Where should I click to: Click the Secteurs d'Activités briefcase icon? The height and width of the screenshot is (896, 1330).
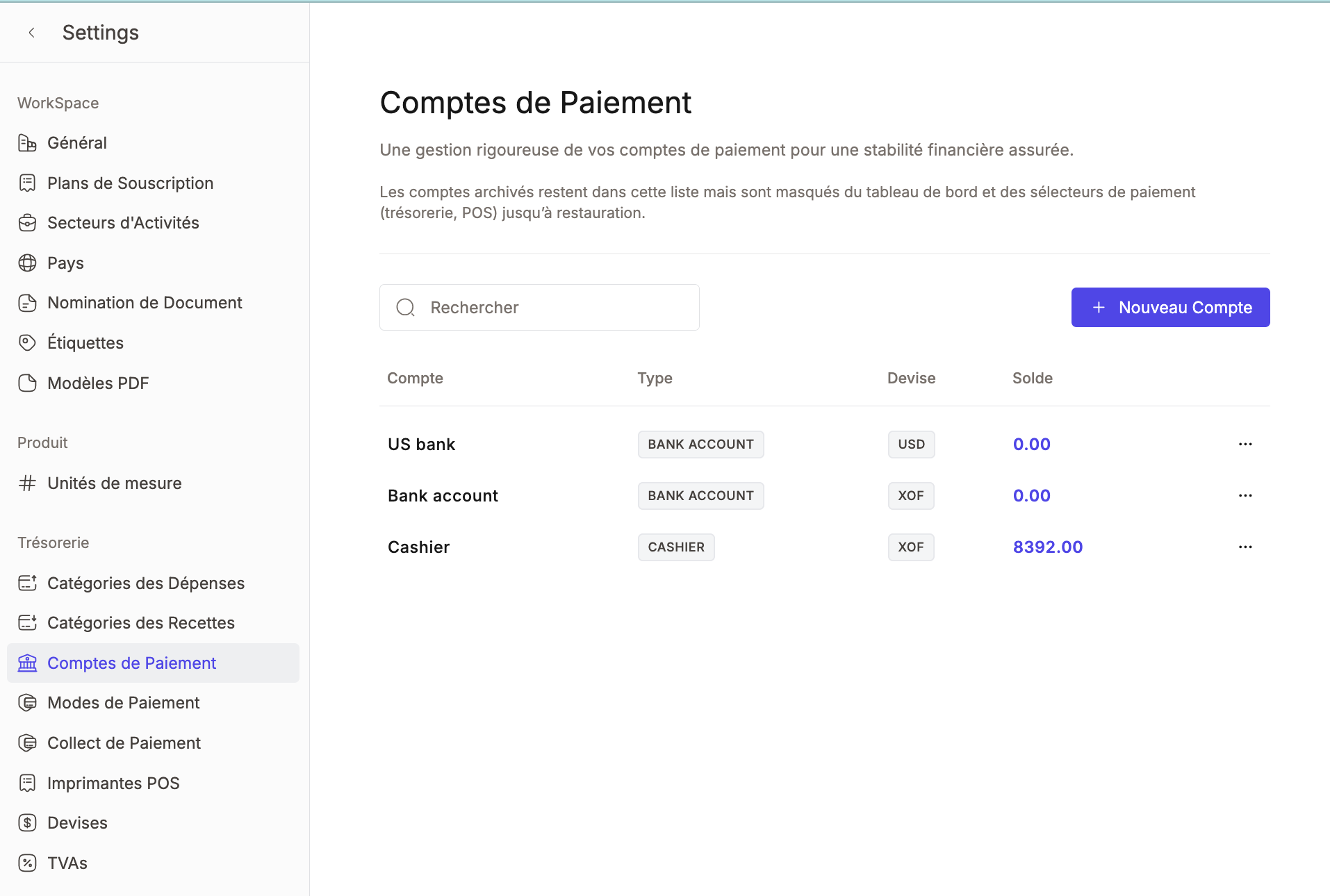(x=27, y=223)
